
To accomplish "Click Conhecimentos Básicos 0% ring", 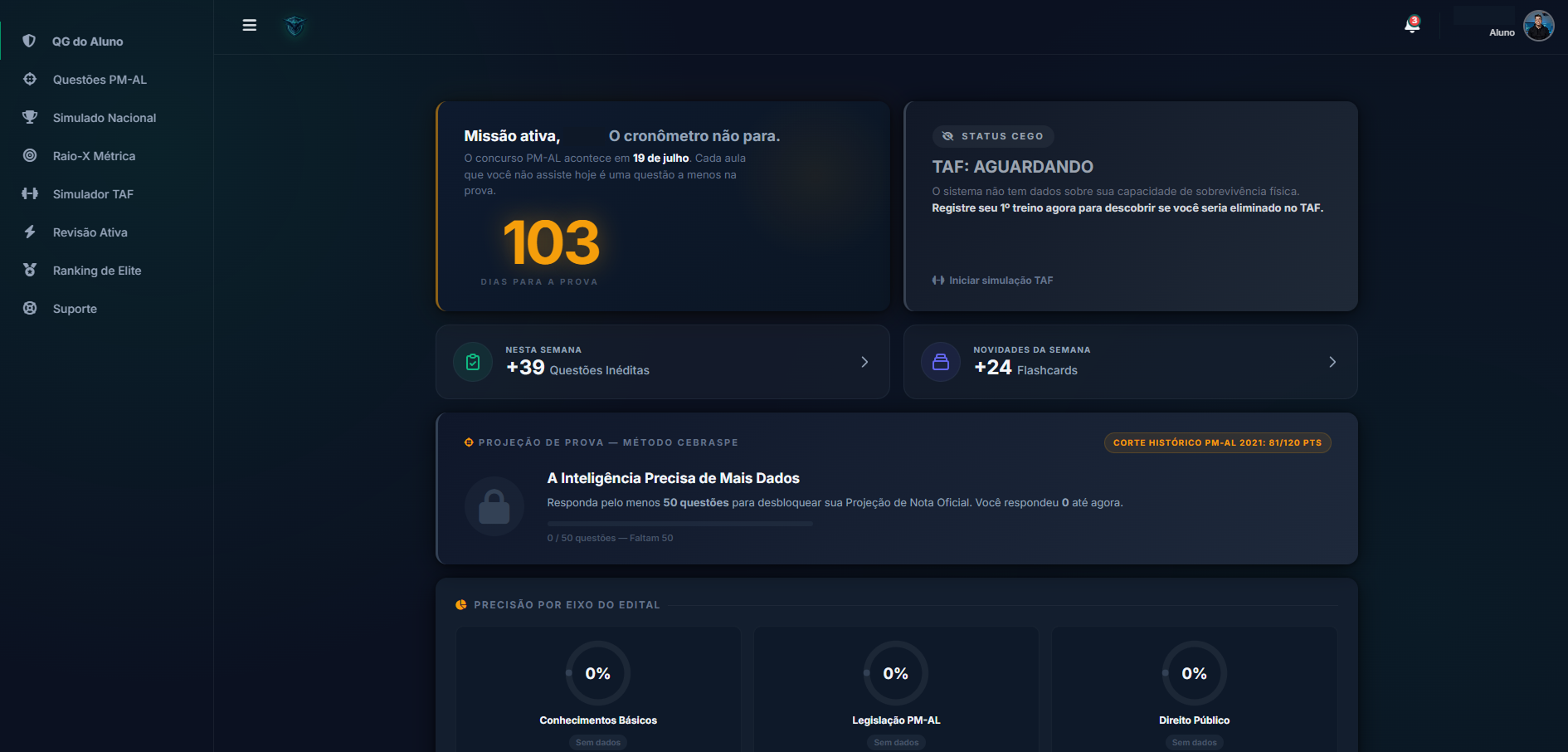I will click(x=598, y=673).
